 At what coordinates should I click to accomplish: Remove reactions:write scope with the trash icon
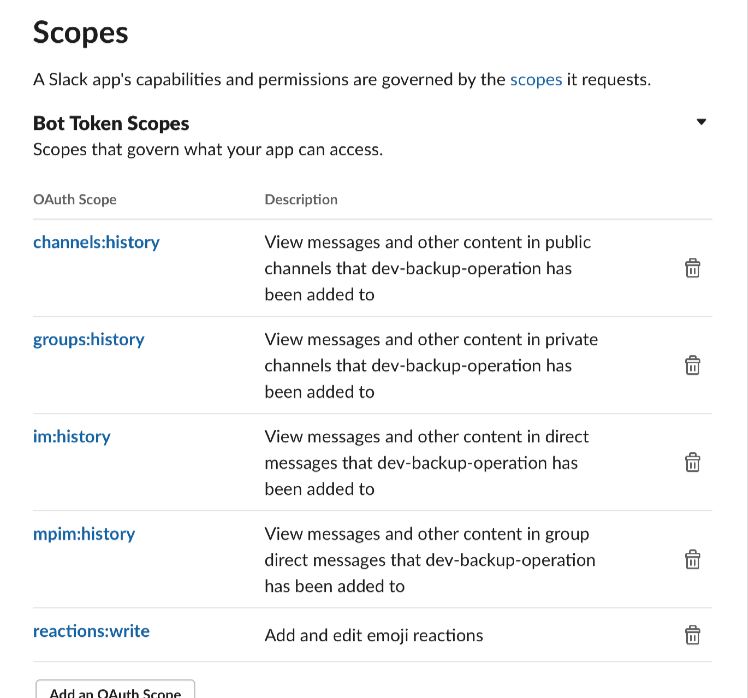[692, 635]
